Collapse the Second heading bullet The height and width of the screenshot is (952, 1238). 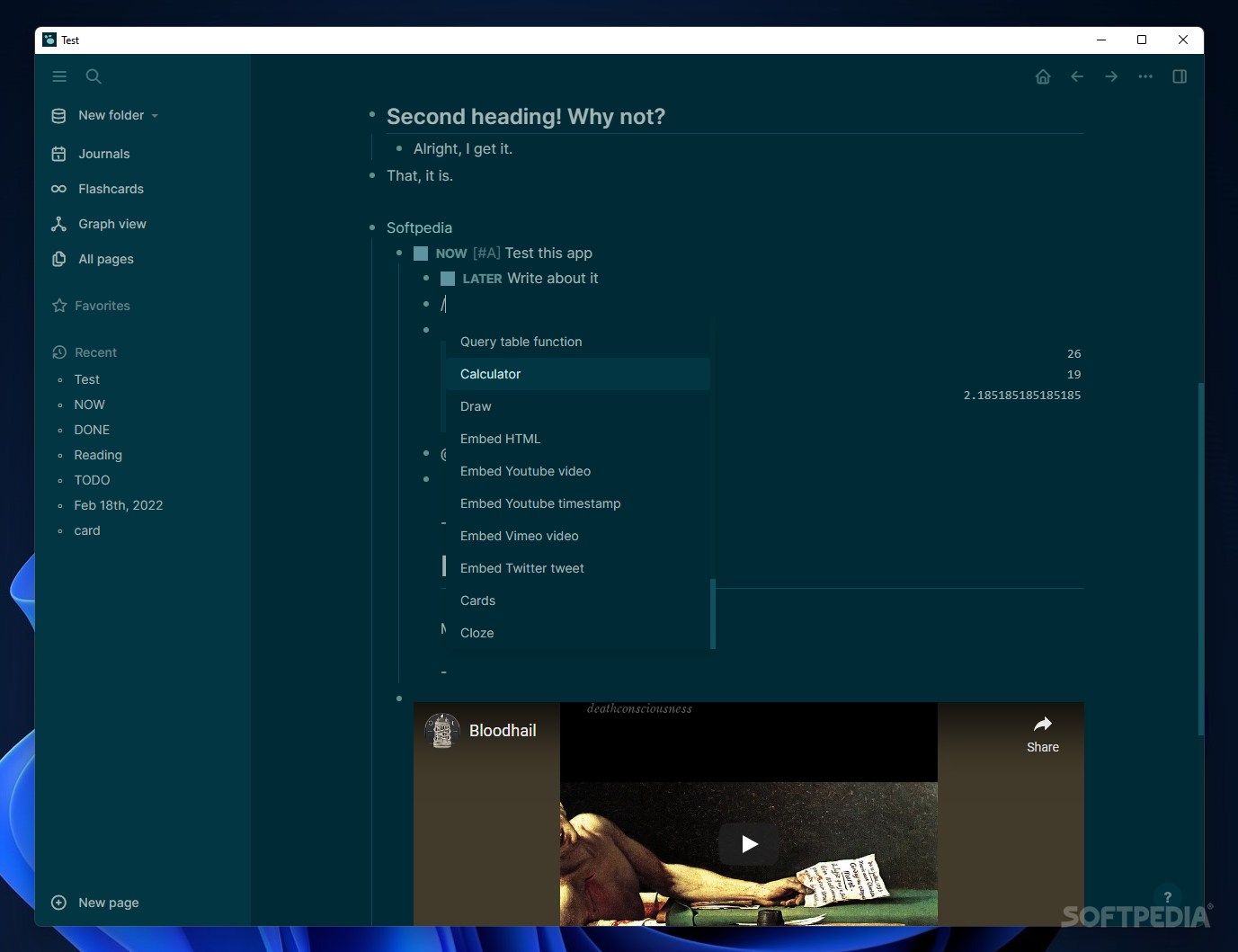coord(372,115)
